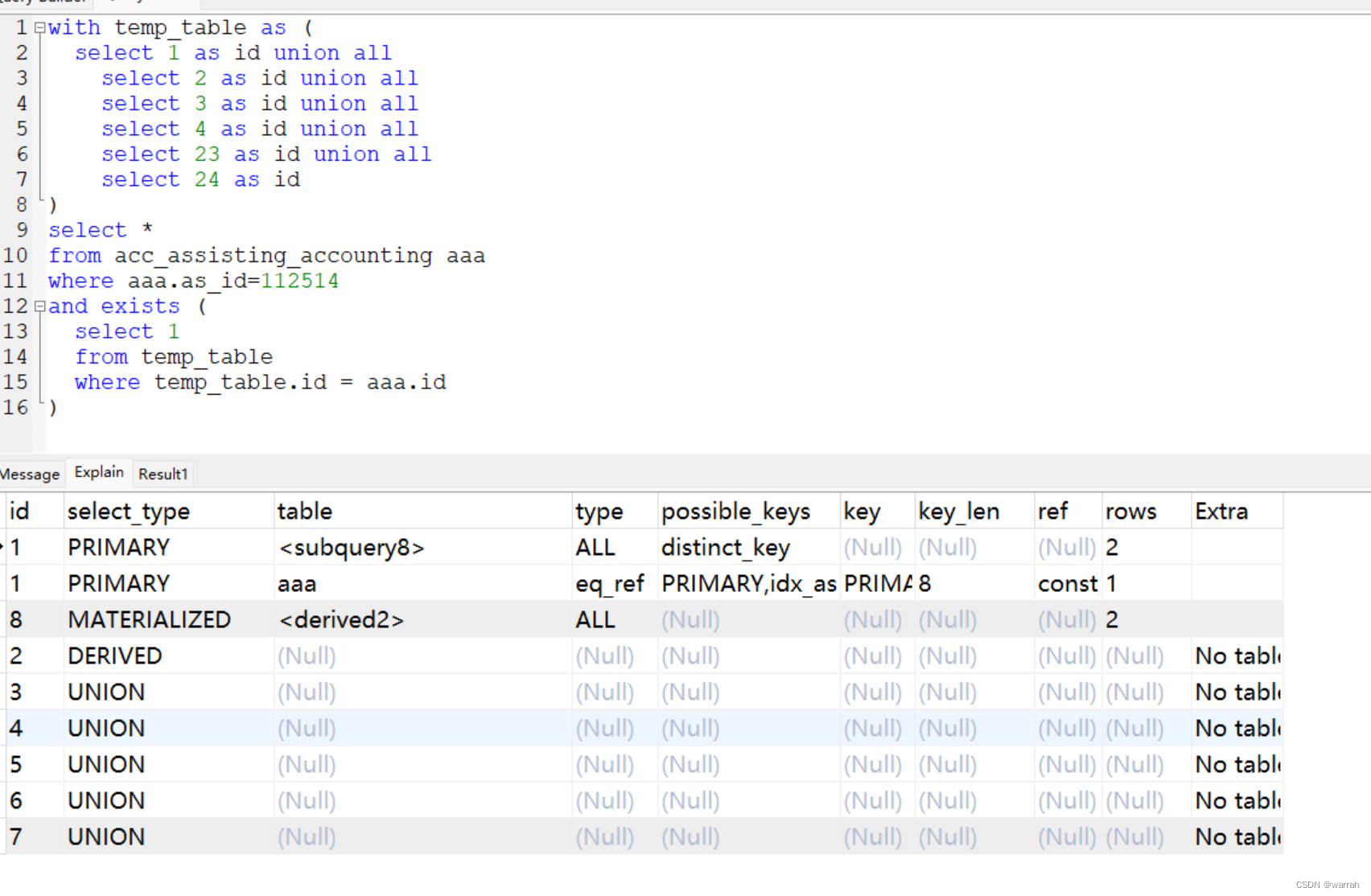Click the value '112514' in the editor
The height and width of the screenshot is (896, 1371).
click(x=299, y=281)
